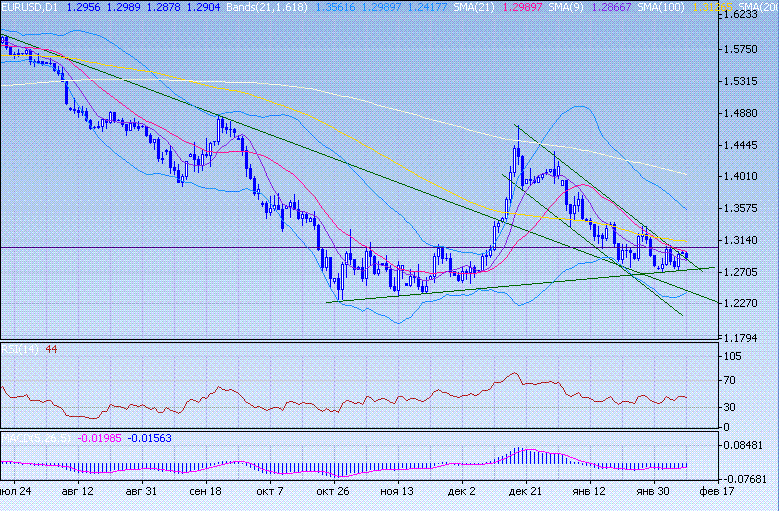This screenshot has height=511, width=779.
Task: Click the RSI(14) indicator label
Action: coord(17,349)
